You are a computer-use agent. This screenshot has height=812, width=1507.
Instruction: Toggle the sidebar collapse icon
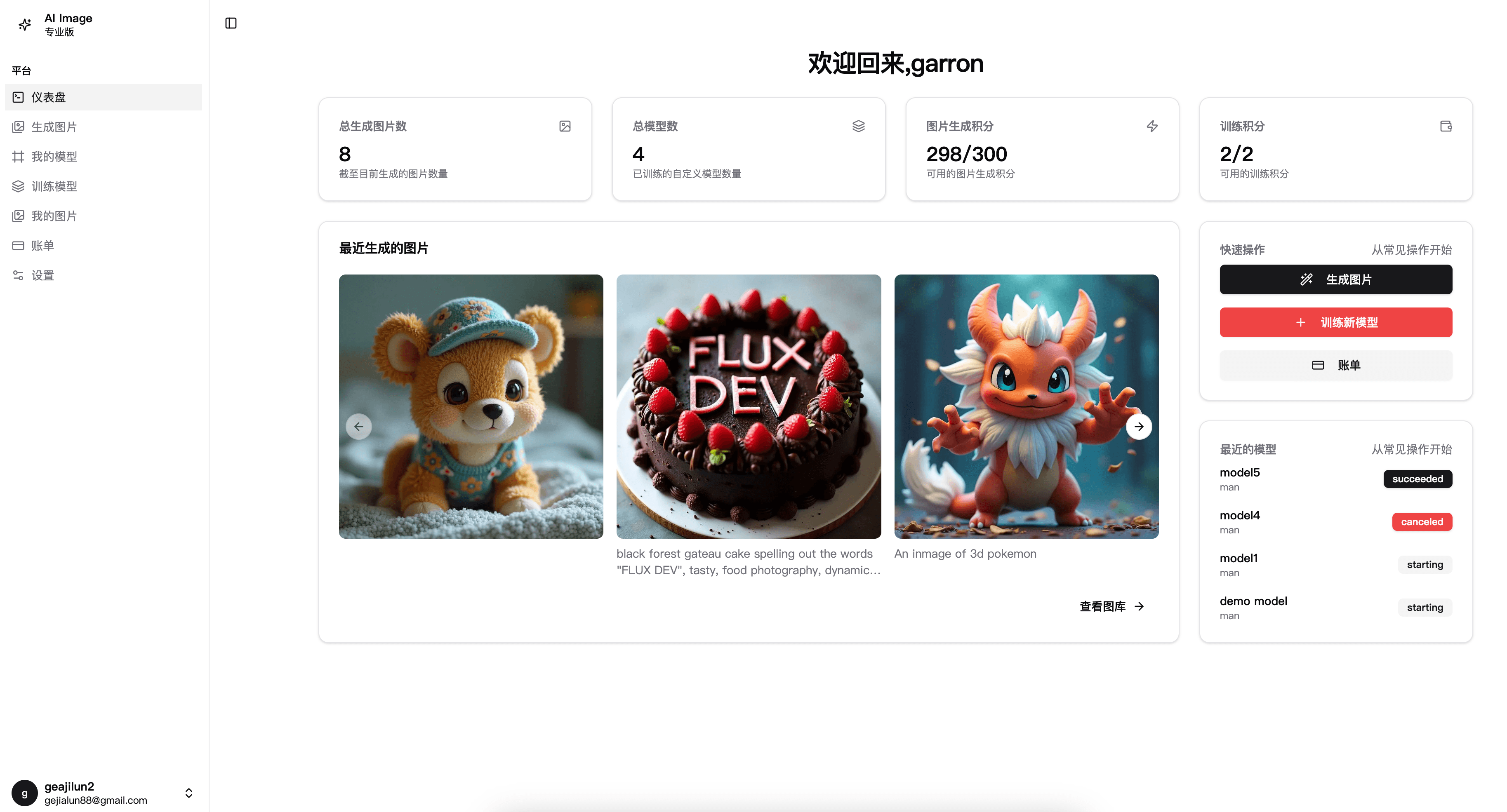(x=231, y=23)
